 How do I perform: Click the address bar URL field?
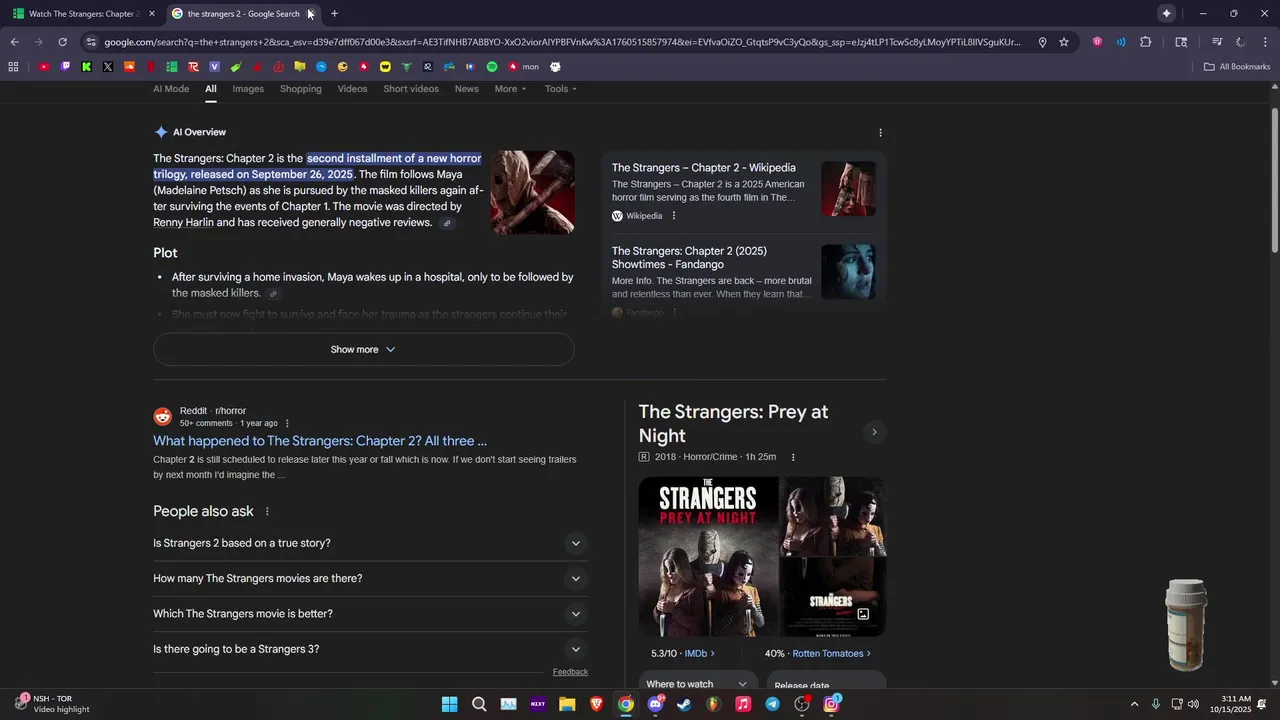[563, 42]
